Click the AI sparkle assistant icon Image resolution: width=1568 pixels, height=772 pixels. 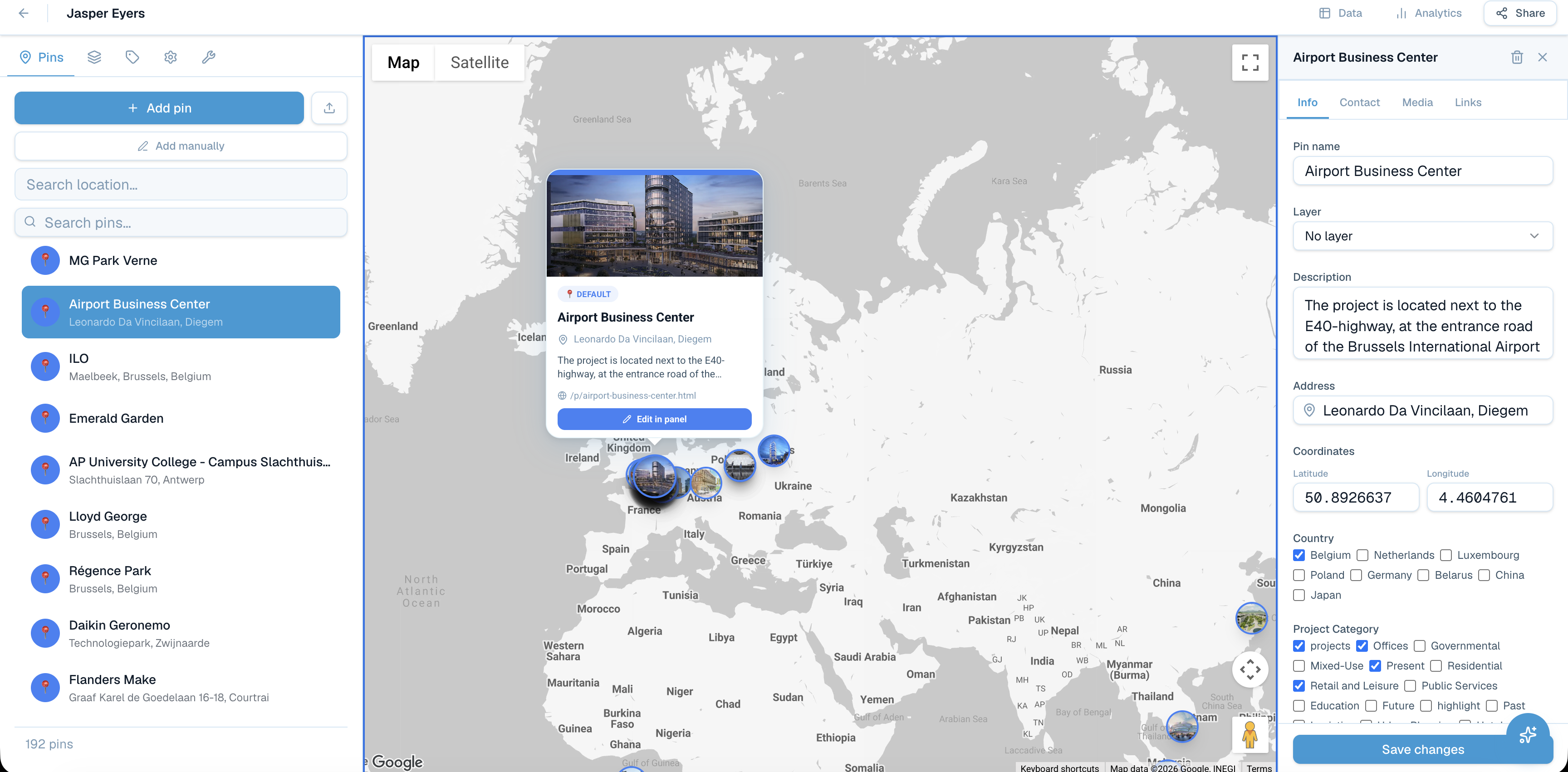[x=1527, y=734]
